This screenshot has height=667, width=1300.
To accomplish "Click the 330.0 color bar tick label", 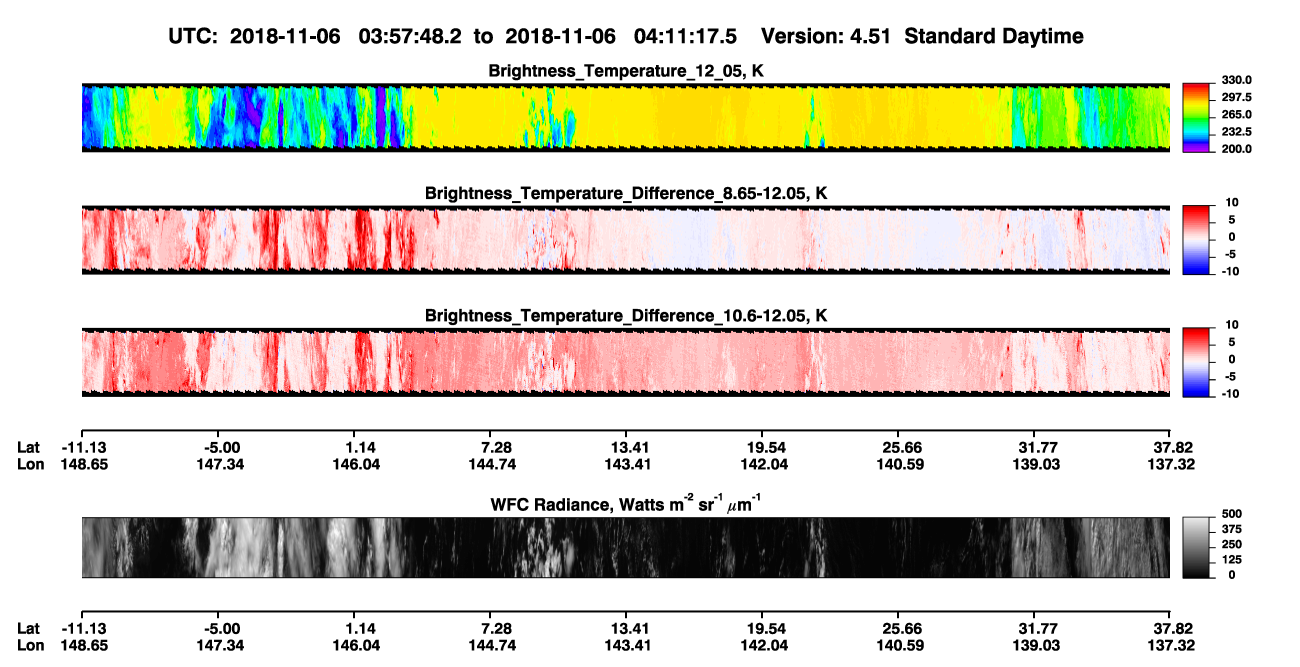I will (1237, 81).
